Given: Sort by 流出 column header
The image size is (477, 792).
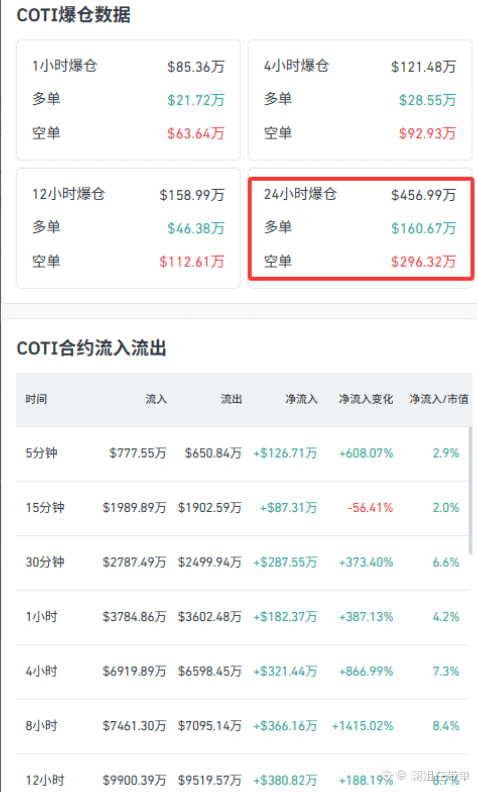Looking at the screenshot, I should tap(231, 399).
